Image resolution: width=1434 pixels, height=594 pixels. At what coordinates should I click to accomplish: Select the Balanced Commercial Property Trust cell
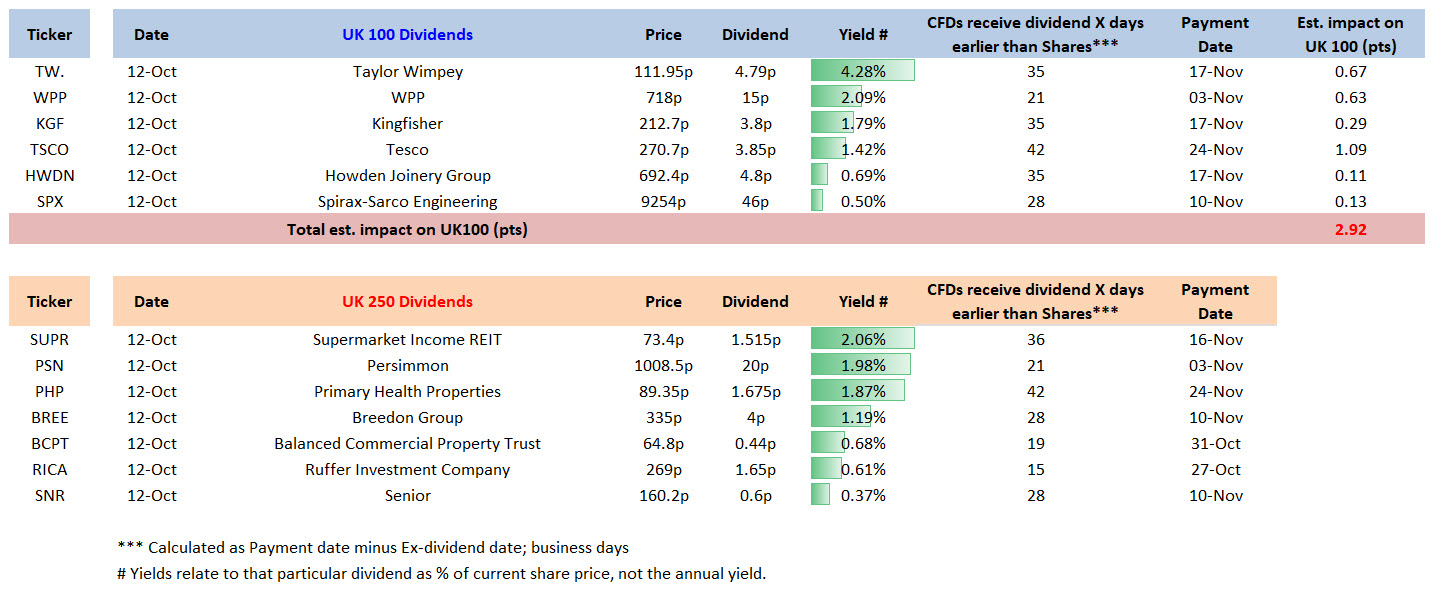pos(408,444)
